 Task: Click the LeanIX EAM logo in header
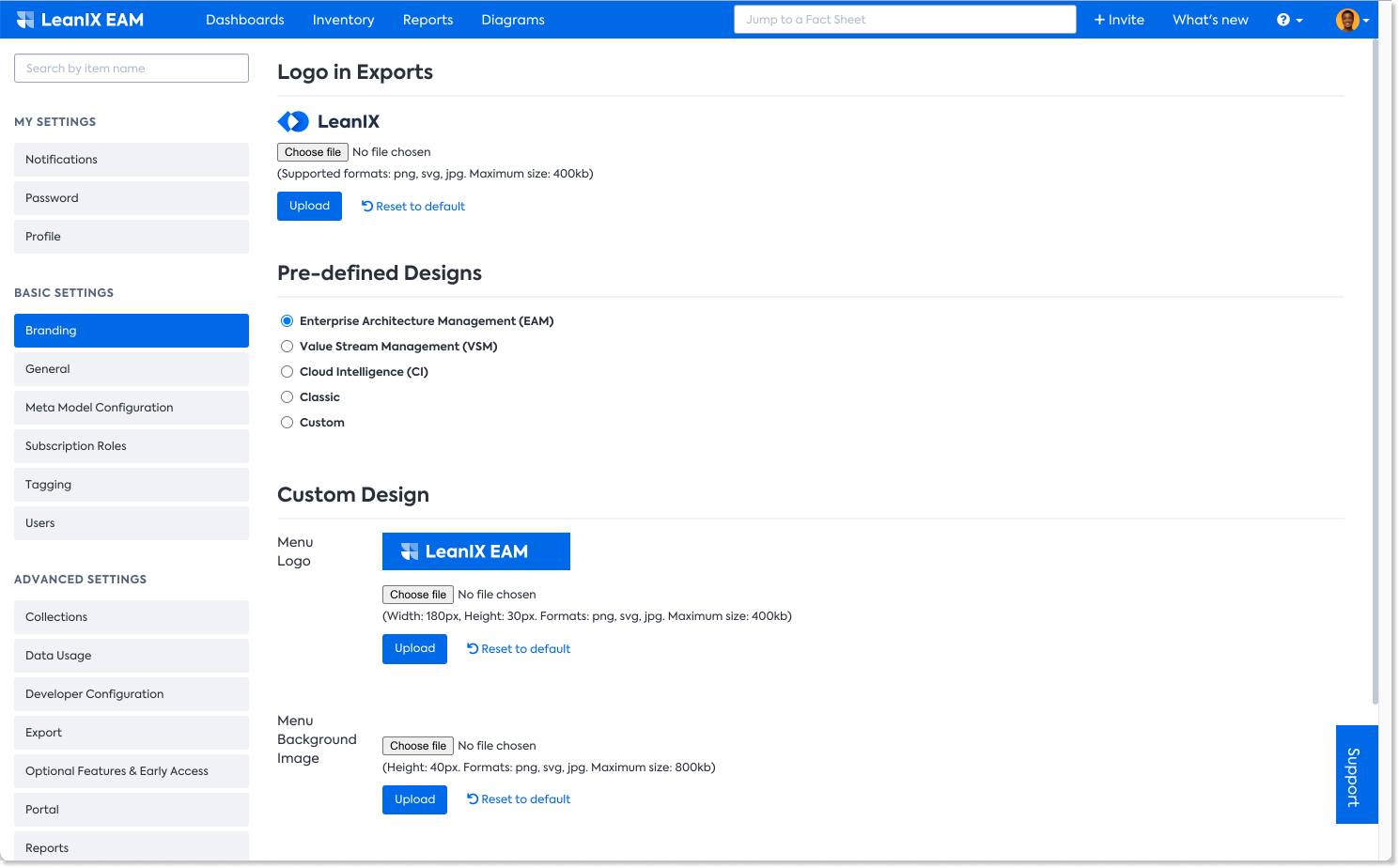80,20
